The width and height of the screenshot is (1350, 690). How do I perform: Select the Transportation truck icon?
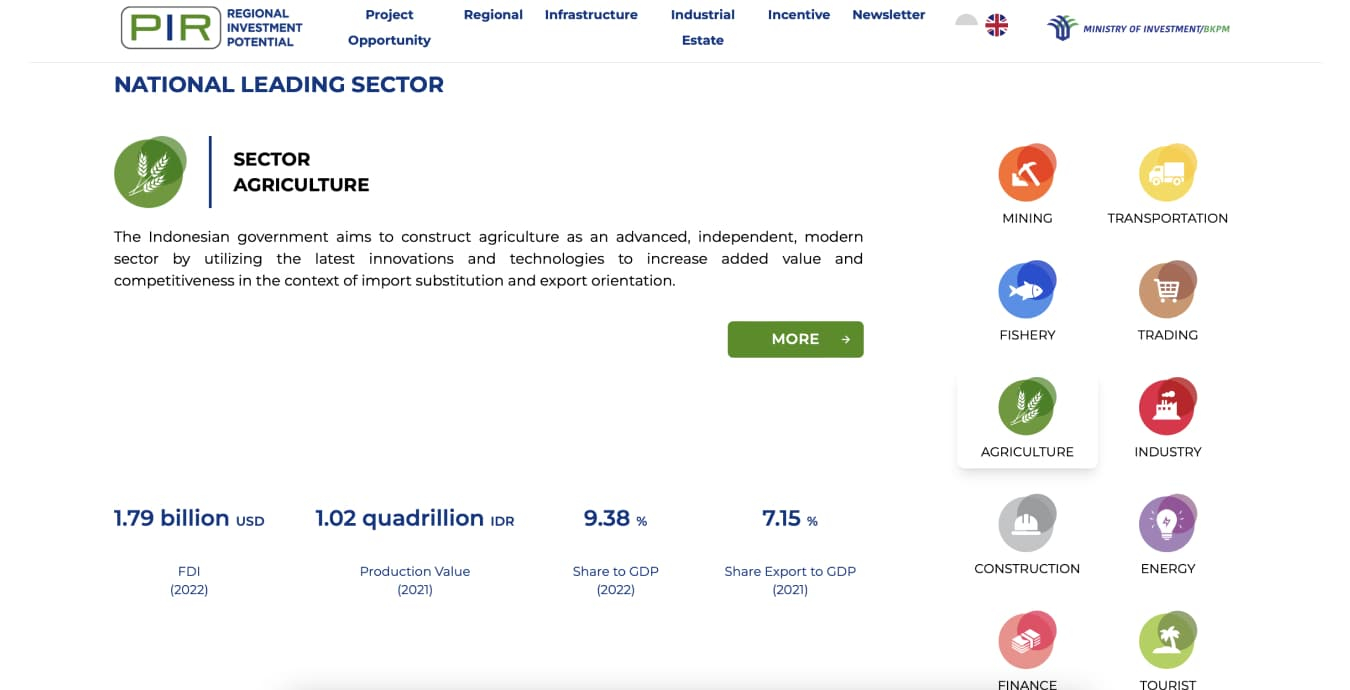tap(1167, 175)
